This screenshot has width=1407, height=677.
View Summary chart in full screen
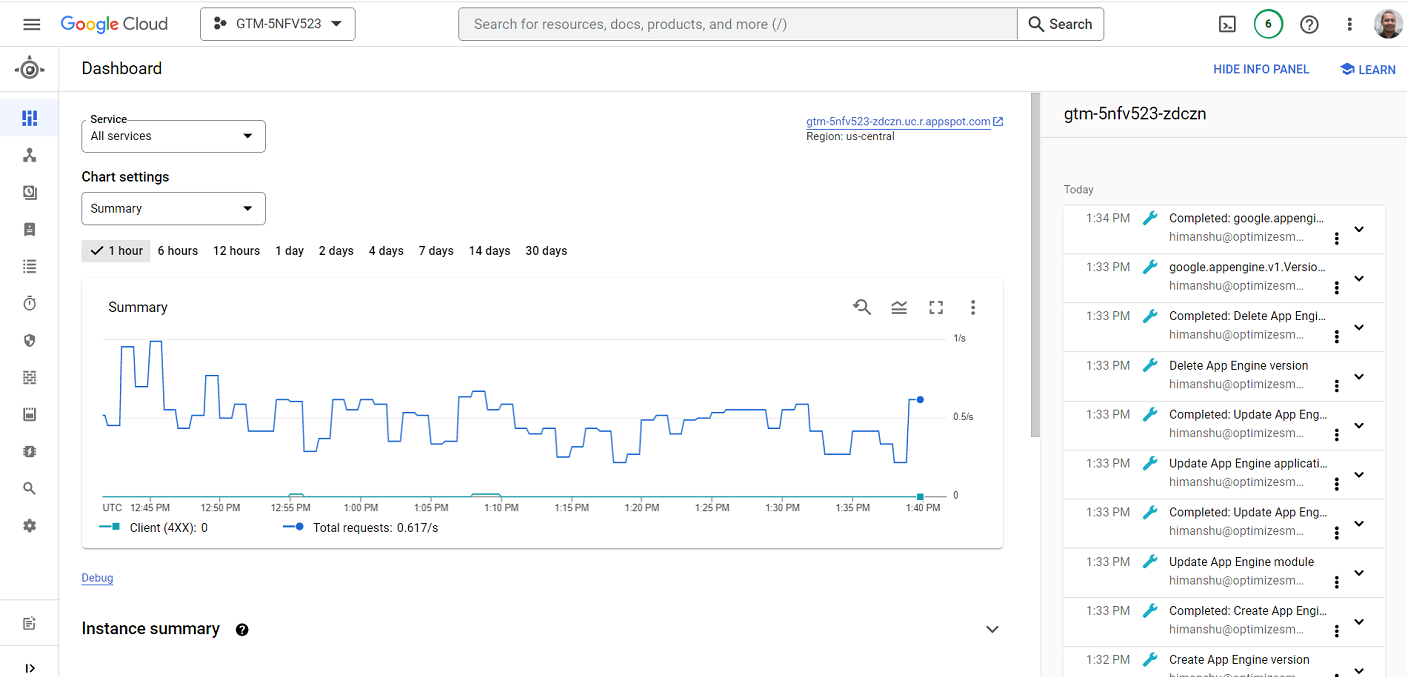936,307
